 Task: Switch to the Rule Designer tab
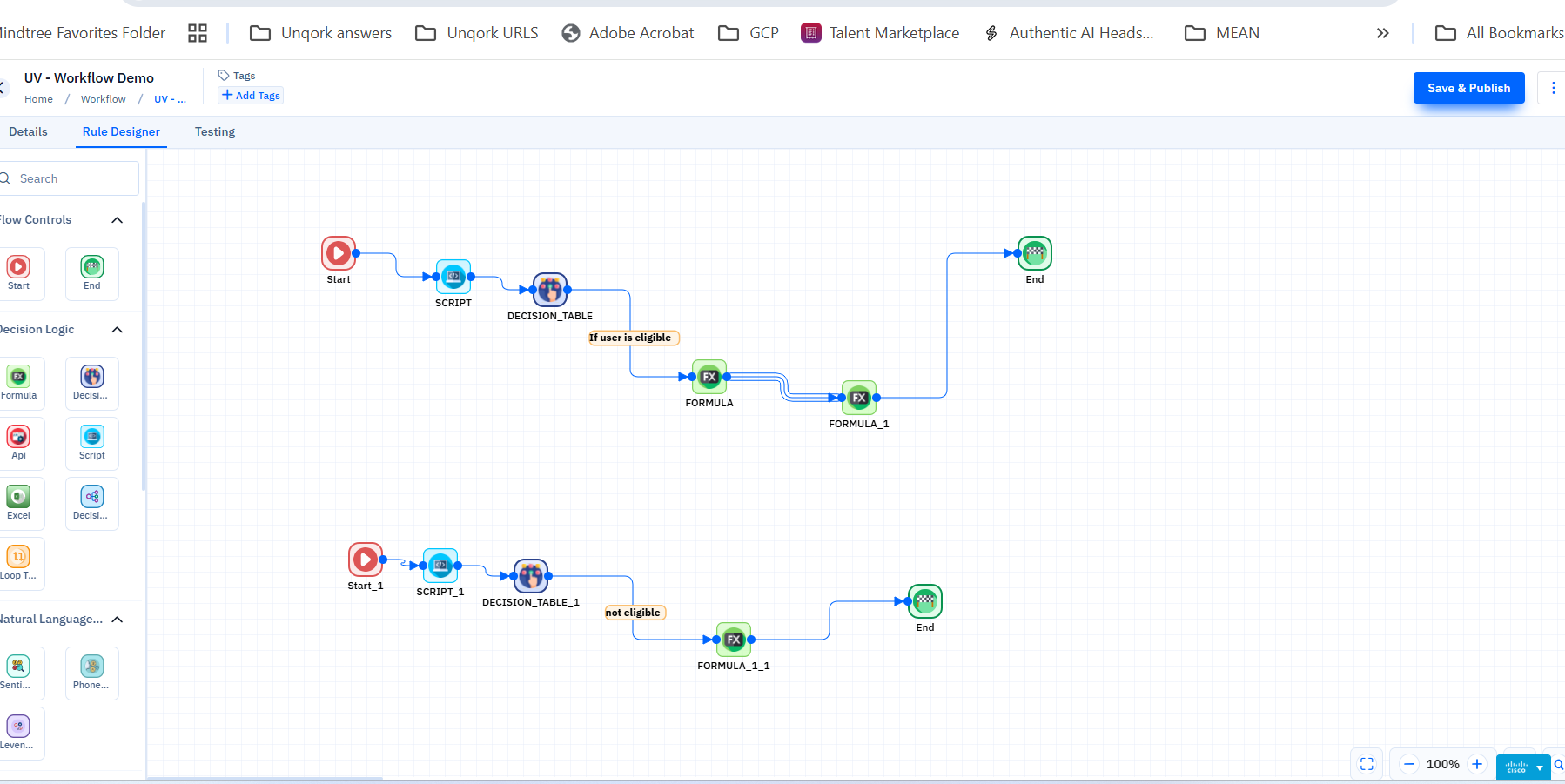(x=121, y=131)
